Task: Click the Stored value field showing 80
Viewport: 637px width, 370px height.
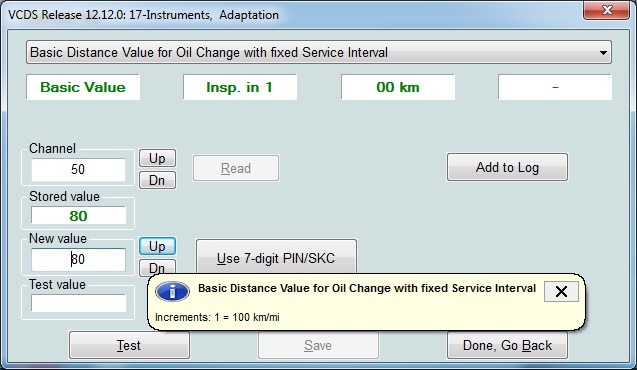Action: (78, 216)
